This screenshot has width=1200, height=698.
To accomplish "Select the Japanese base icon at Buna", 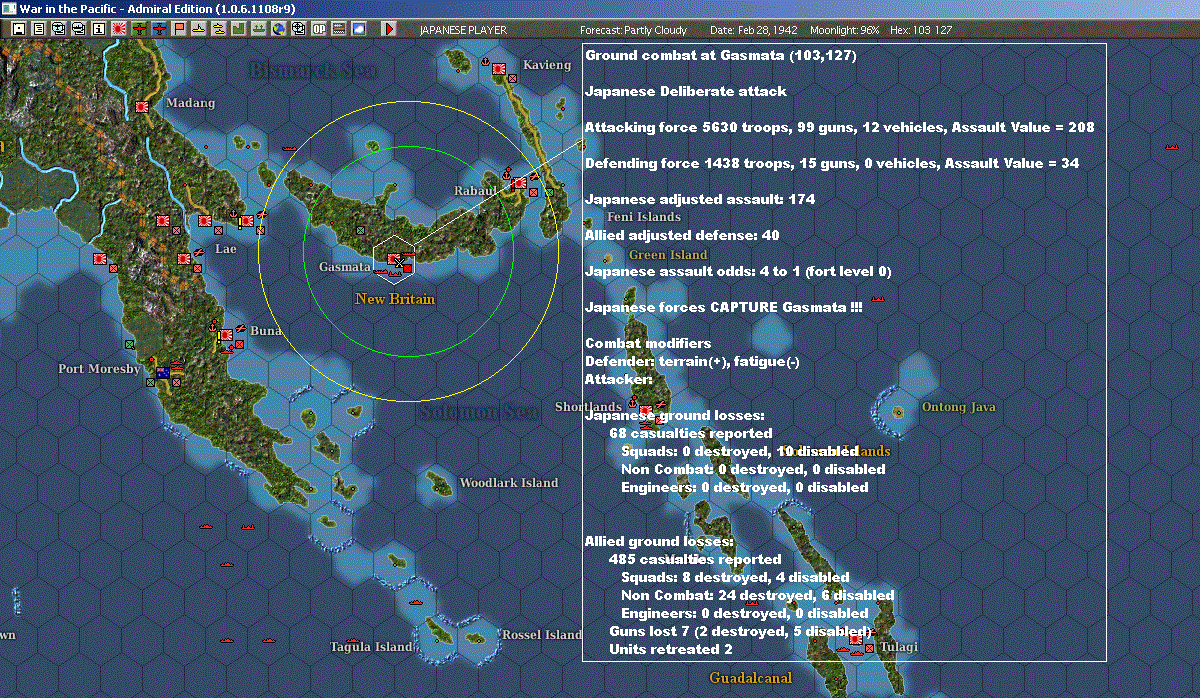I will tap(227, 335).
